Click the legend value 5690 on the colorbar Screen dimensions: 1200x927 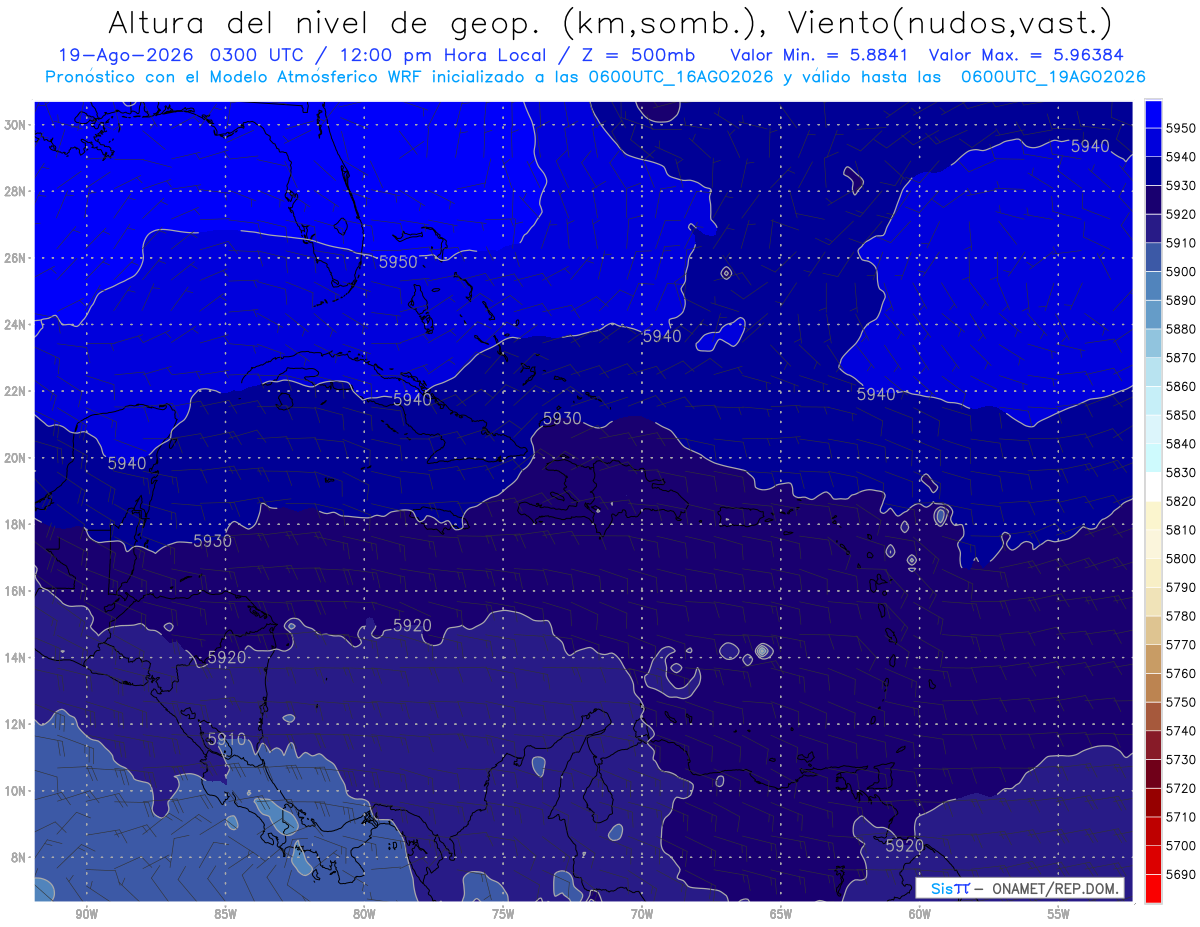pos(1181,874)
